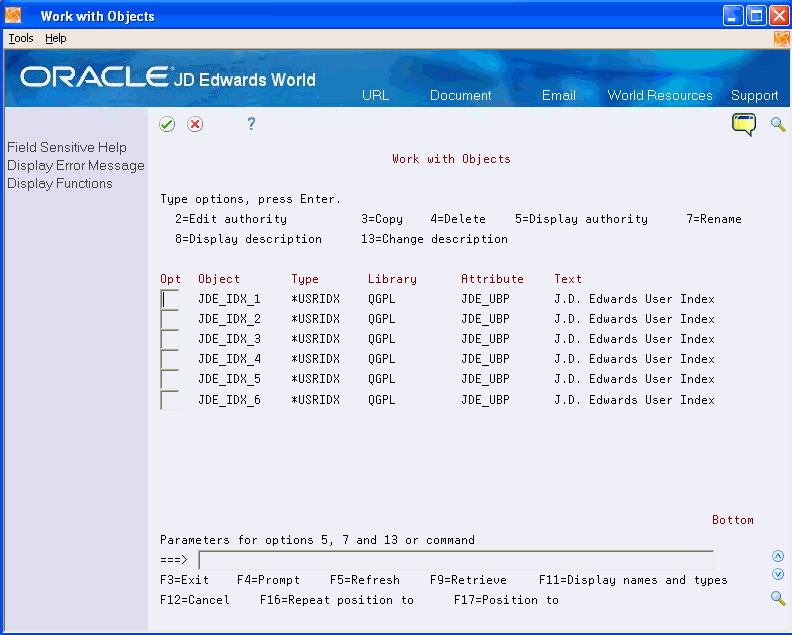Click F11=Display names and types
The width and height of the screenshot is (792, 635).
tap(633, 580)
